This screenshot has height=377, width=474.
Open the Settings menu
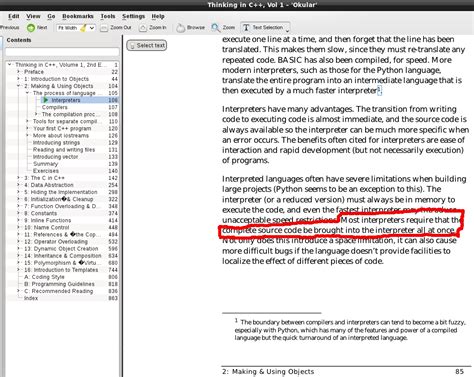tap(133, 16)
